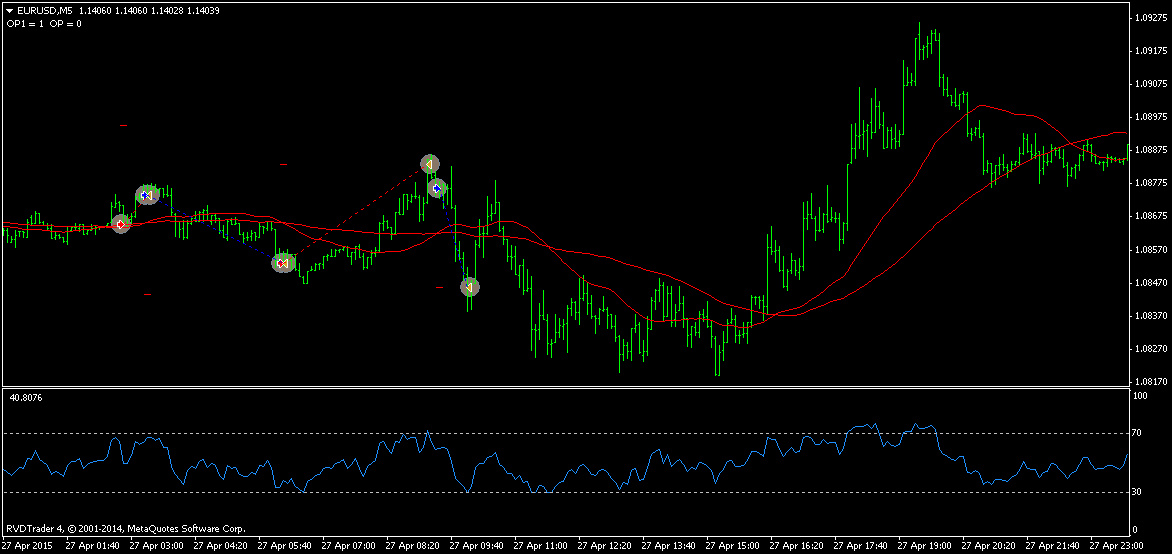Click the '27 Apr 21:40' time label

(1054, 545)
